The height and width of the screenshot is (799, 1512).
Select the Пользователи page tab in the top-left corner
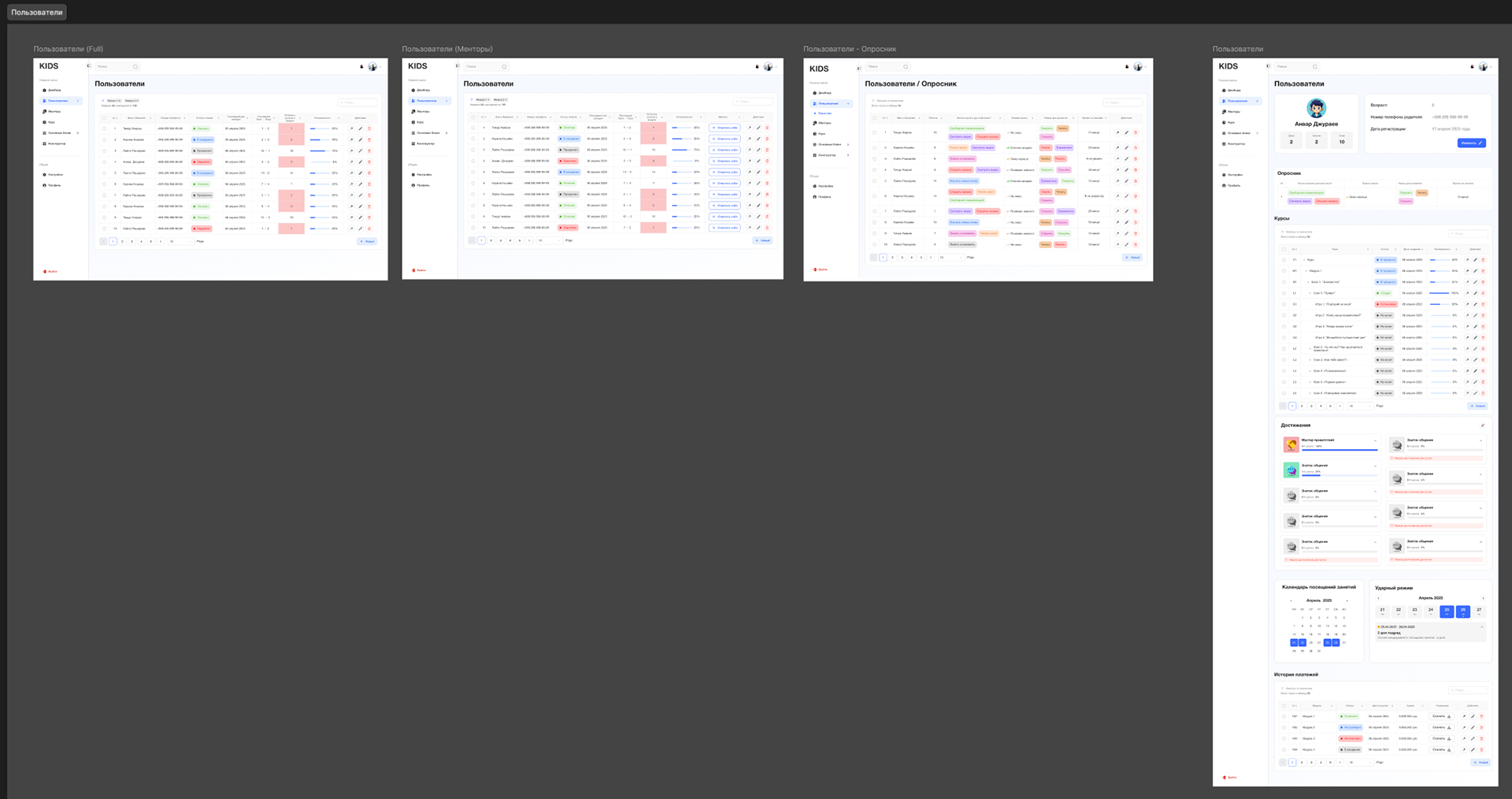click(x=36, y=13)
